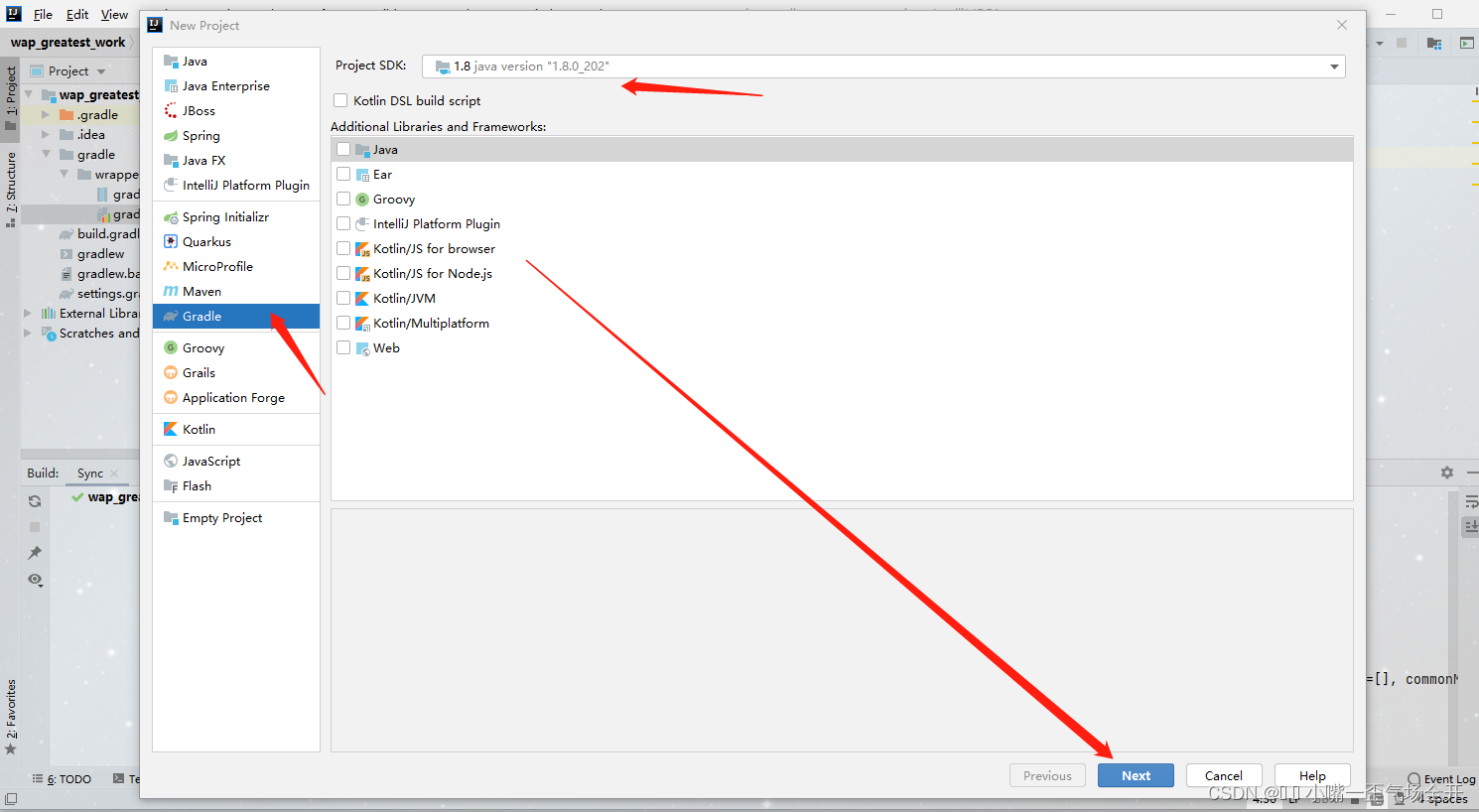Select the highlighted grad file under wrapper

coord(118,214)
